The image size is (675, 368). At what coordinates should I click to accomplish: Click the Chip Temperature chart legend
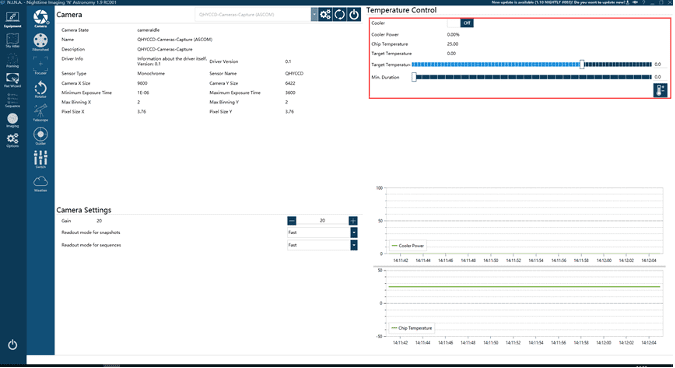point(412,328)
